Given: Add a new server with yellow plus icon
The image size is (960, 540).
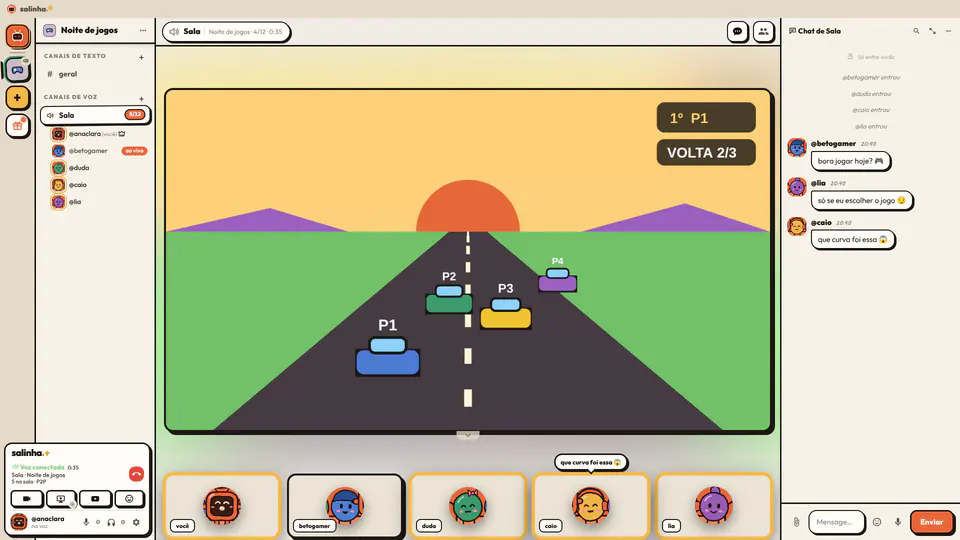Looking at the screenshot, I should click(x=17, y=98).
